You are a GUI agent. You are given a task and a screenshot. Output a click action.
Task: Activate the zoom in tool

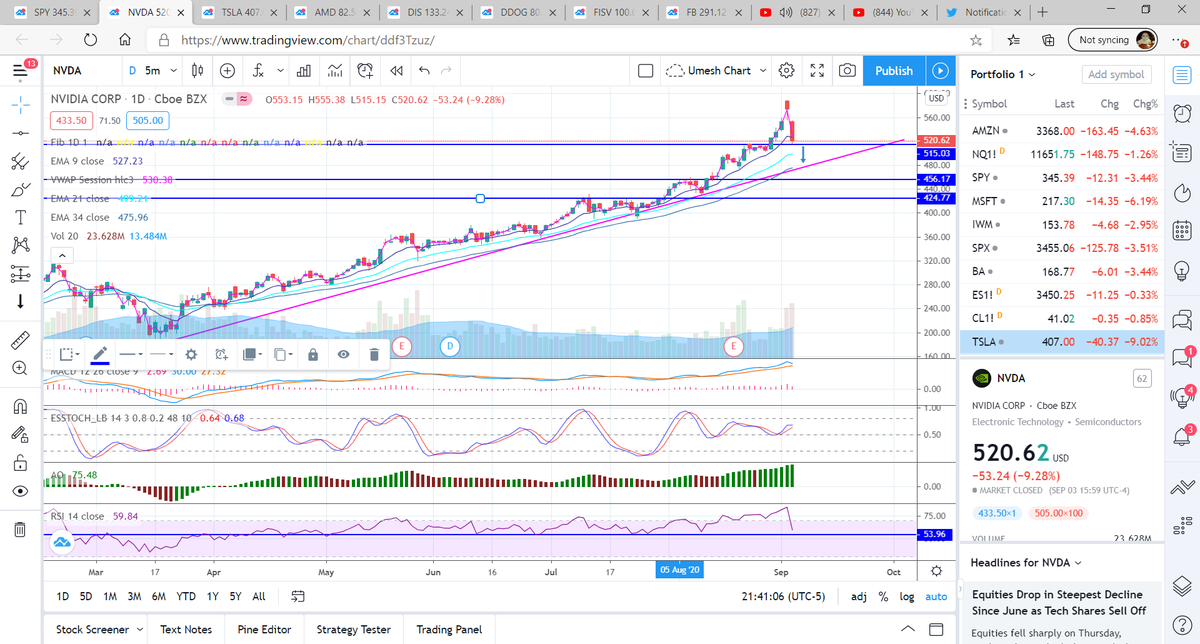pos(20,367)
